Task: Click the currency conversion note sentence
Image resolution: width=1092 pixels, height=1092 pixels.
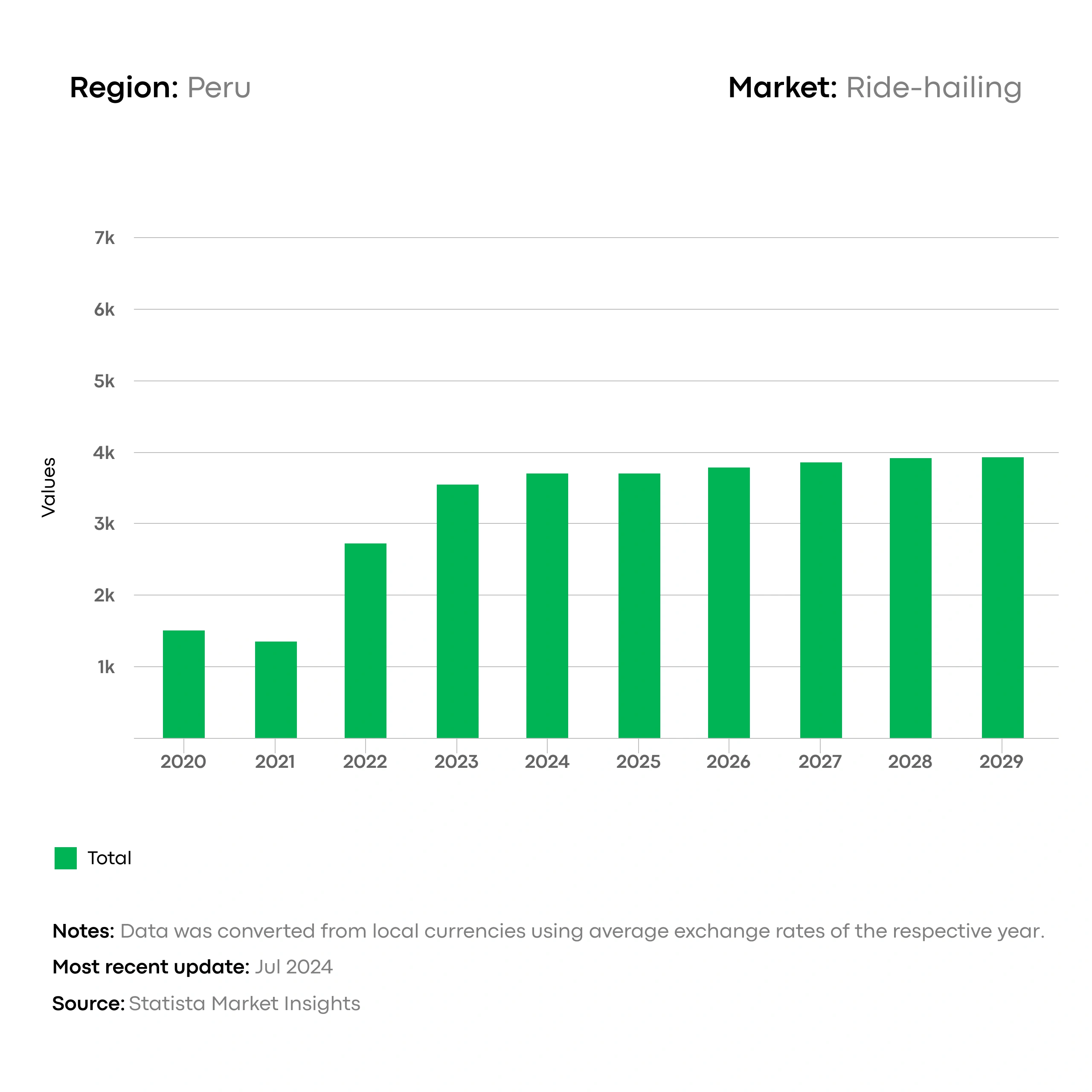Action: pyautogui.click(x=583, y=932)
